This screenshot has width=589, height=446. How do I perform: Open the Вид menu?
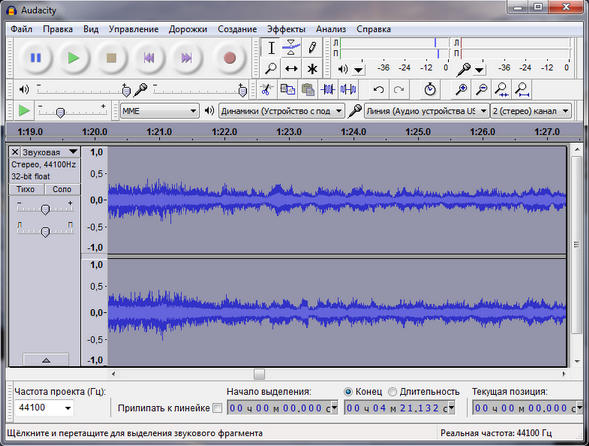pos(91,29)
